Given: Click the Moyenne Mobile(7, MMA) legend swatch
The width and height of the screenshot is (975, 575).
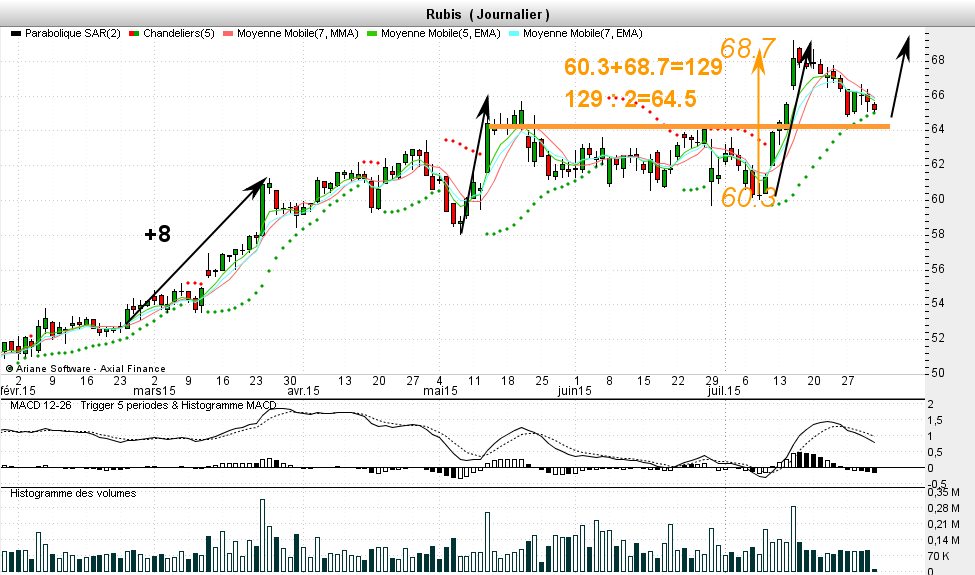Looking at the screenshot, I should pyautogui.click(x=228, y=34).
